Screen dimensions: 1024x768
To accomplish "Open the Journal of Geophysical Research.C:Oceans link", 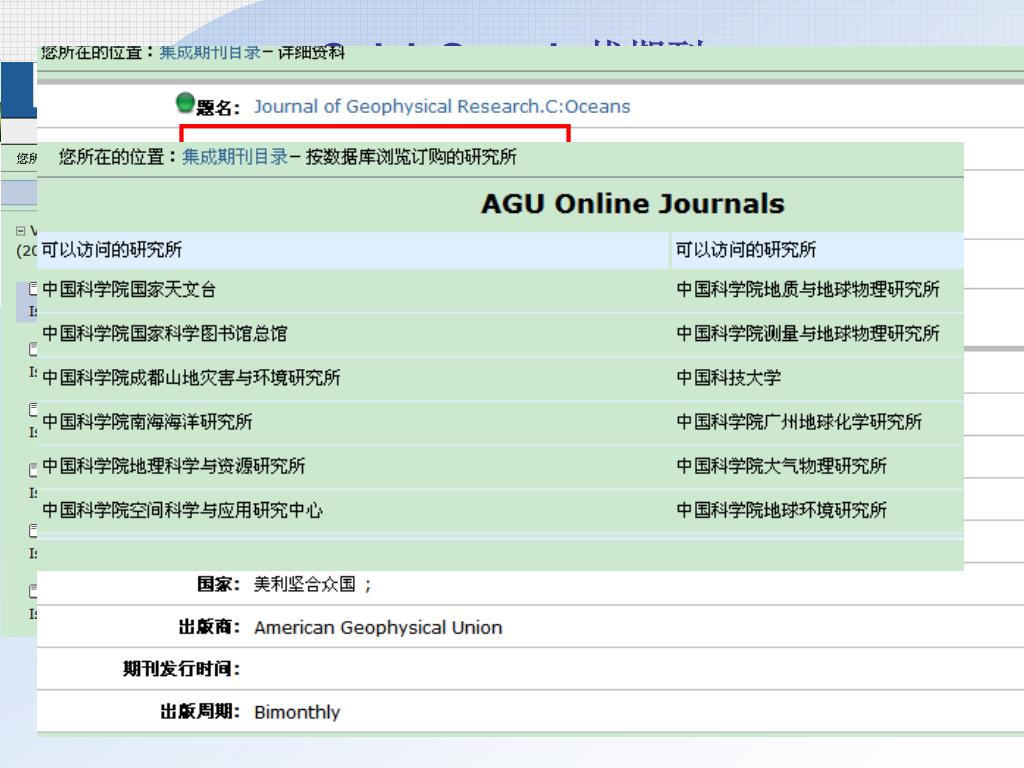I will click(x=442, y=106).
